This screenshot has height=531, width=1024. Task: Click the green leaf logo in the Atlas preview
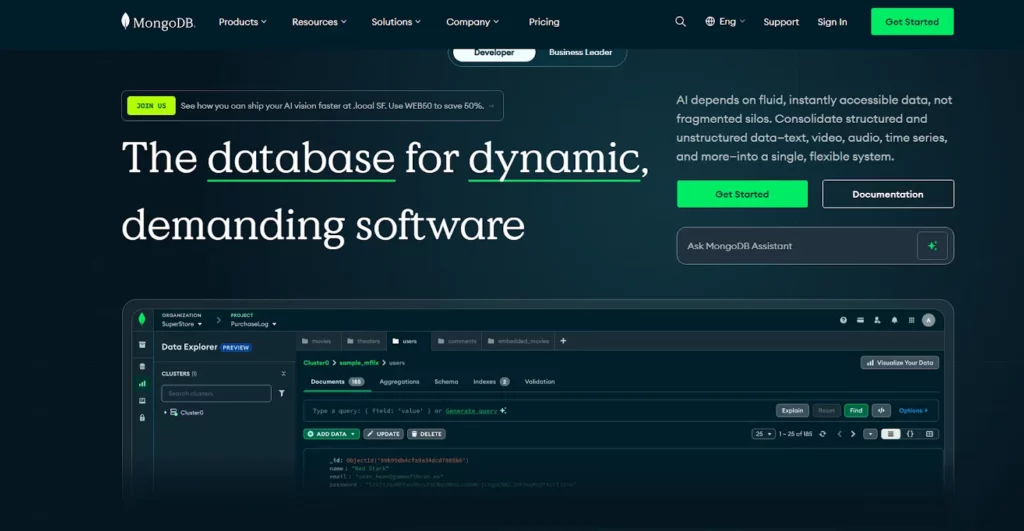coord(142,319)
